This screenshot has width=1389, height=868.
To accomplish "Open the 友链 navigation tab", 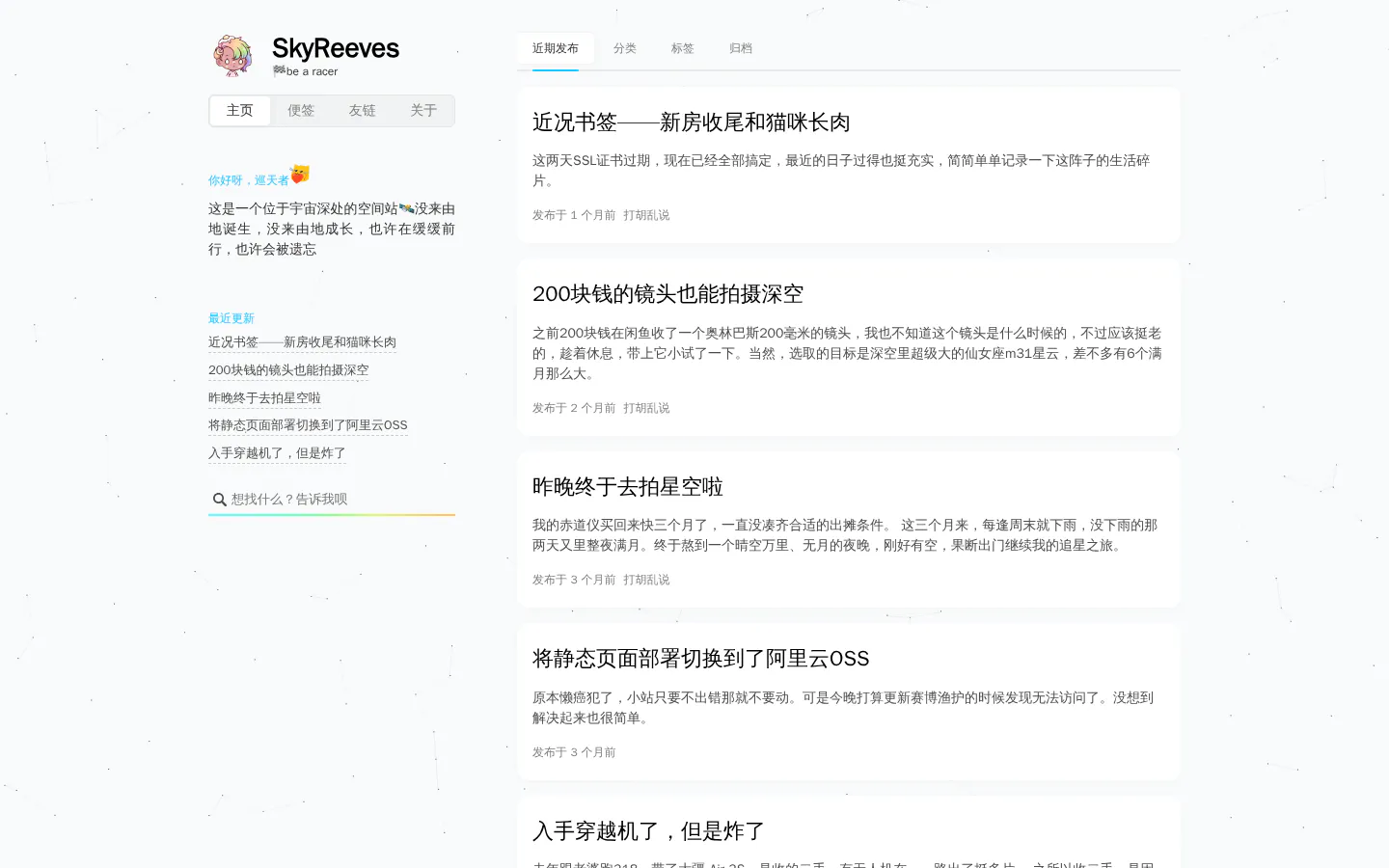I will point(363,111).
